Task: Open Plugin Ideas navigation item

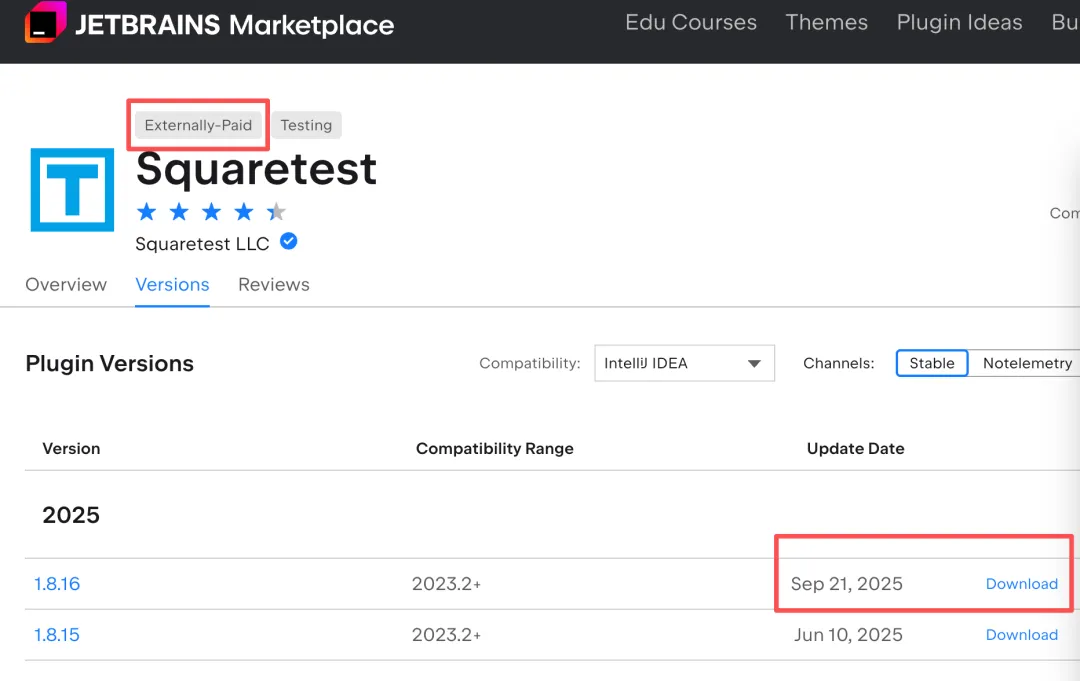Action: click(x=959, y=23)
